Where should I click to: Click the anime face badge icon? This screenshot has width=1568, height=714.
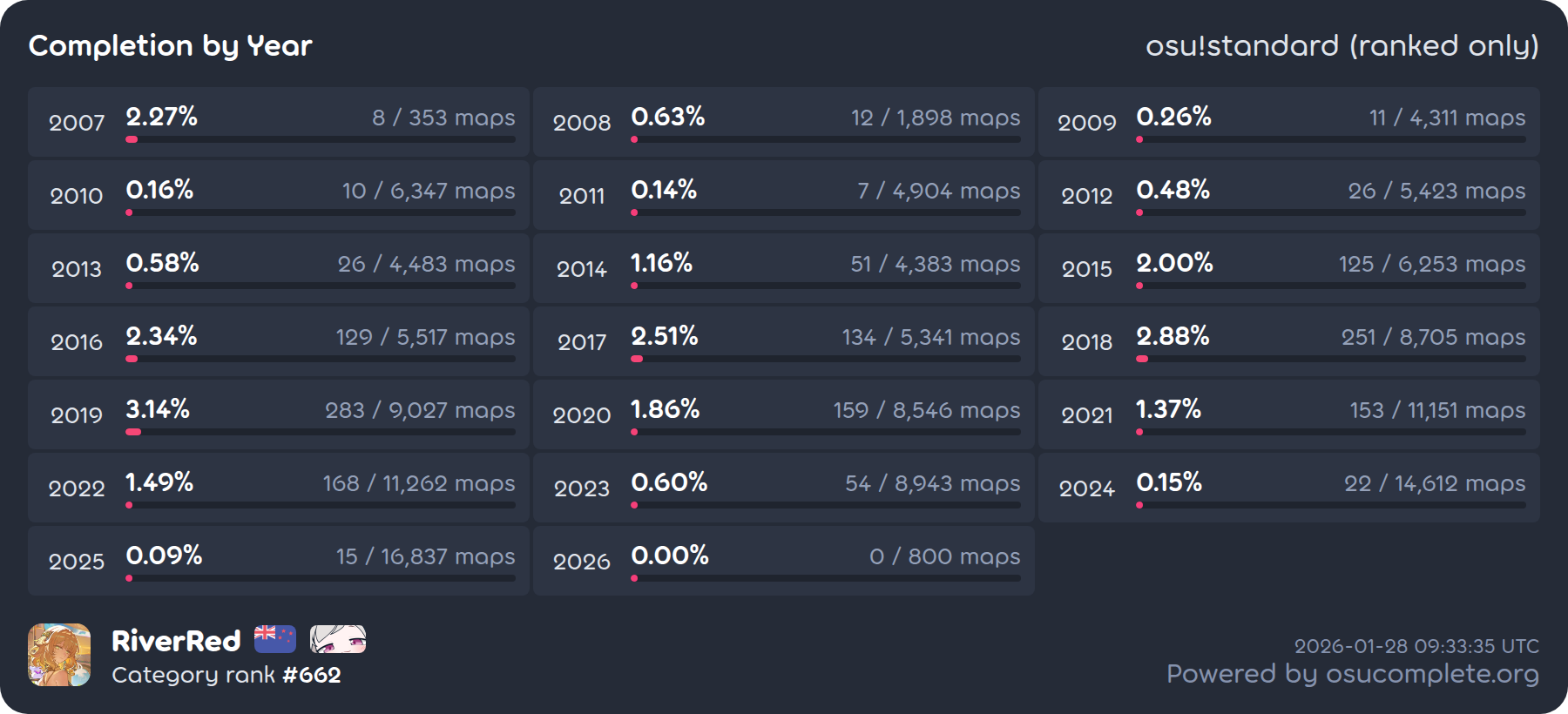338,639
